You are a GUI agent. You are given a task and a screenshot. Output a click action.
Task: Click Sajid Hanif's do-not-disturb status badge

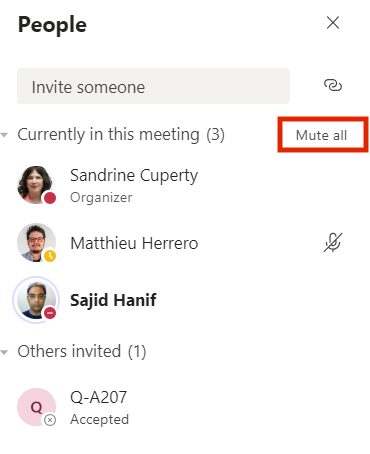point(50,313)
